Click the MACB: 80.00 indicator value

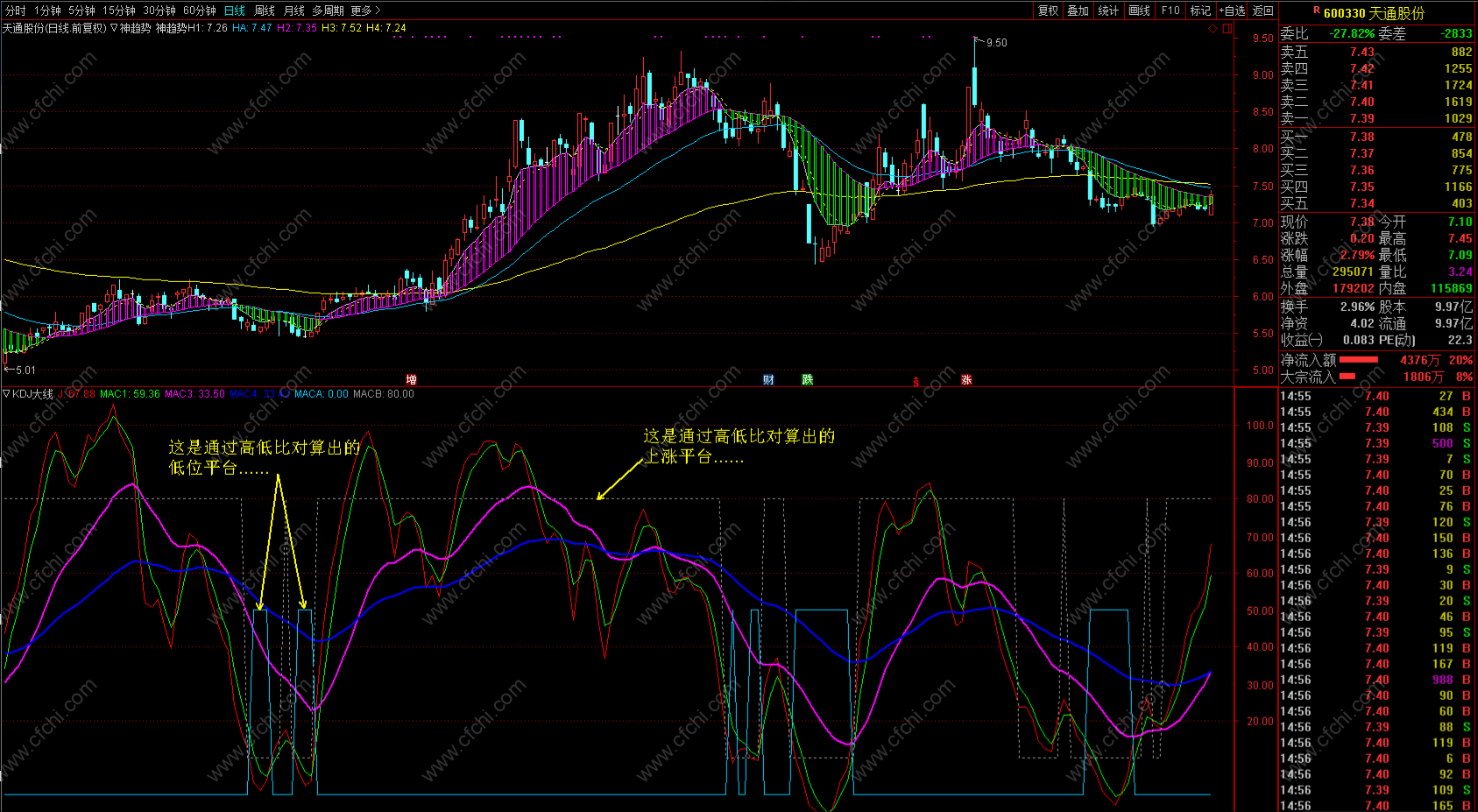[384, 394]
